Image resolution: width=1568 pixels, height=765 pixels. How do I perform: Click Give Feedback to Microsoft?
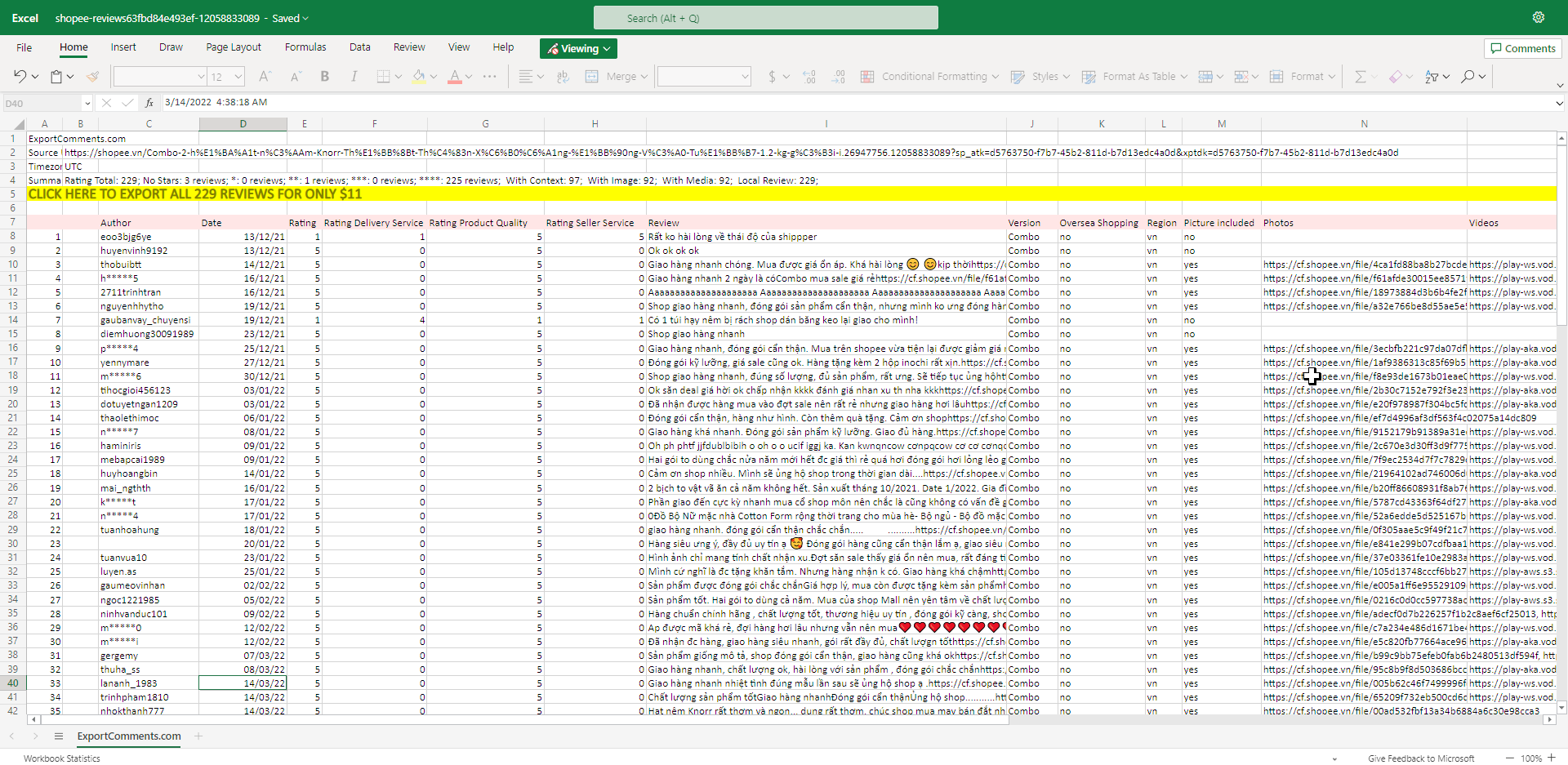click(1421, 758)
